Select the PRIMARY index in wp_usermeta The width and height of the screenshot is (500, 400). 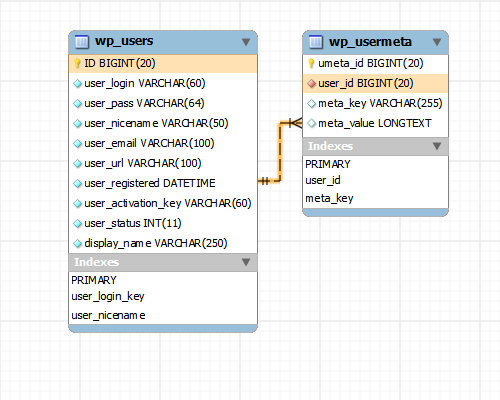(x=328, y=164)
